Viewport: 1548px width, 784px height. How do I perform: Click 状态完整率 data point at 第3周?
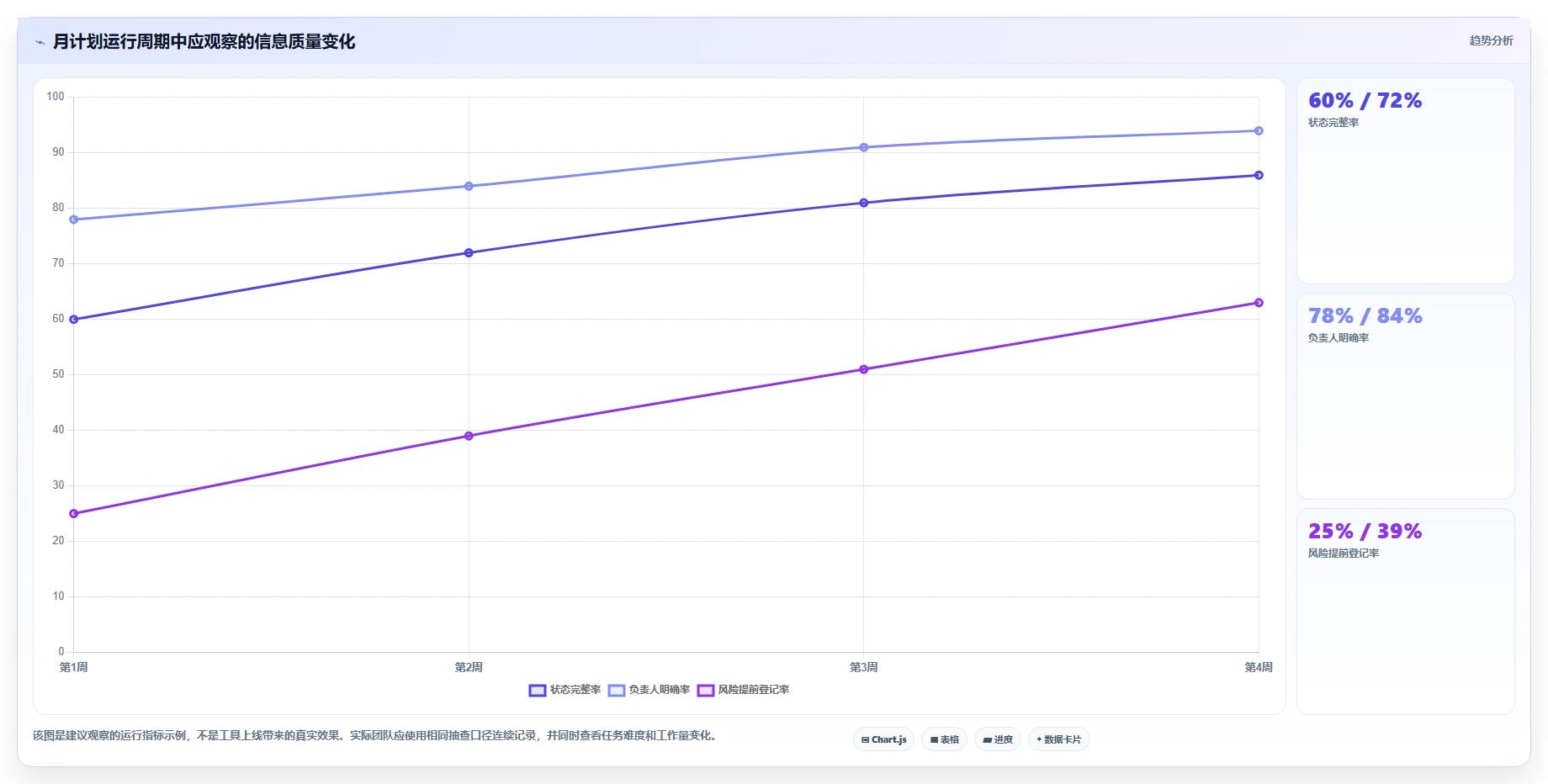(x=864, y=203)
